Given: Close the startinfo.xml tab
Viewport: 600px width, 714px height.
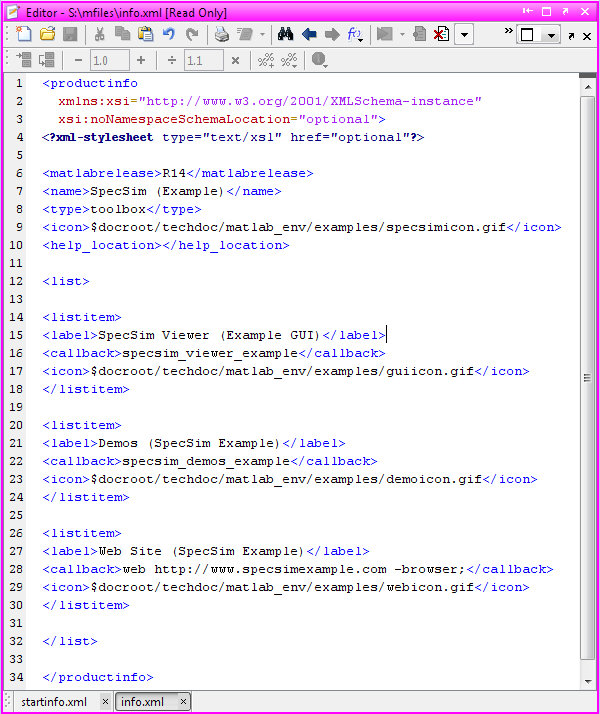Looking at the screenshot, I should pyautogui.click(x=105, y=702).
